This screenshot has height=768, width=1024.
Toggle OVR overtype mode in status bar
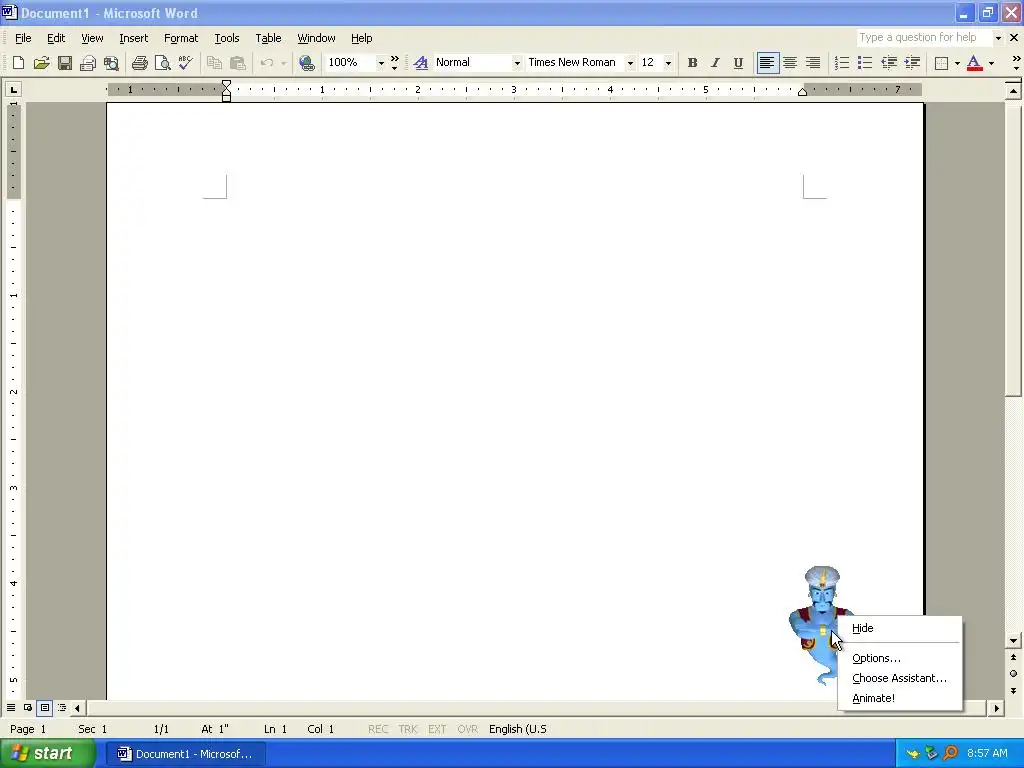[x=468, y=729]
